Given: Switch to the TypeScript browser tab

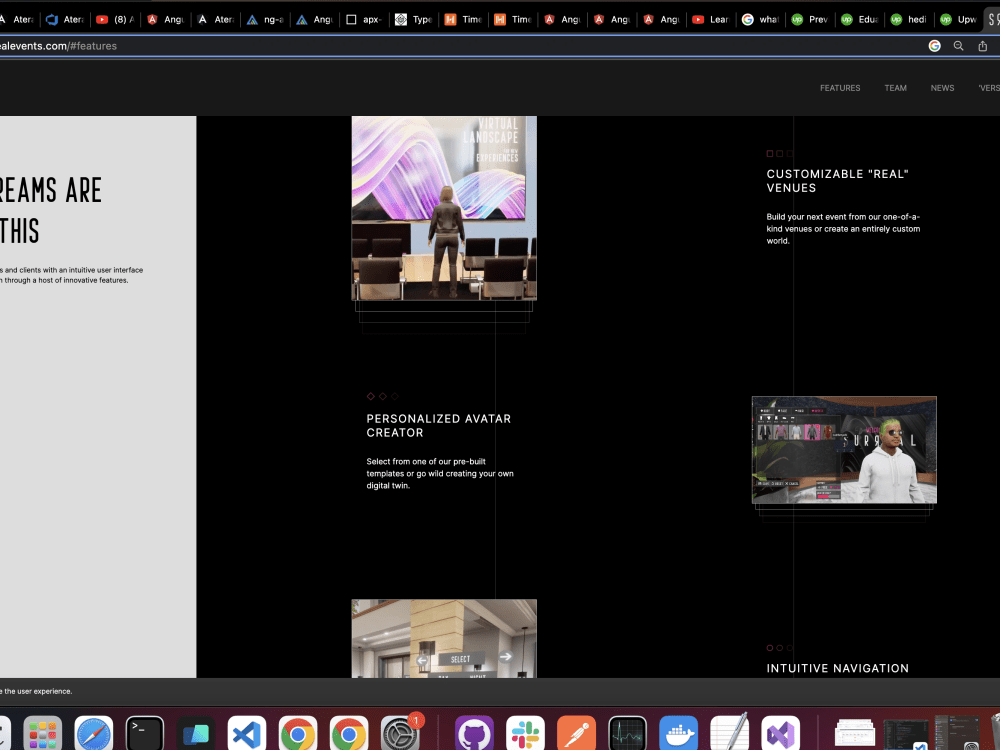Looking at the screenshot, I should (x=413, y=18).
